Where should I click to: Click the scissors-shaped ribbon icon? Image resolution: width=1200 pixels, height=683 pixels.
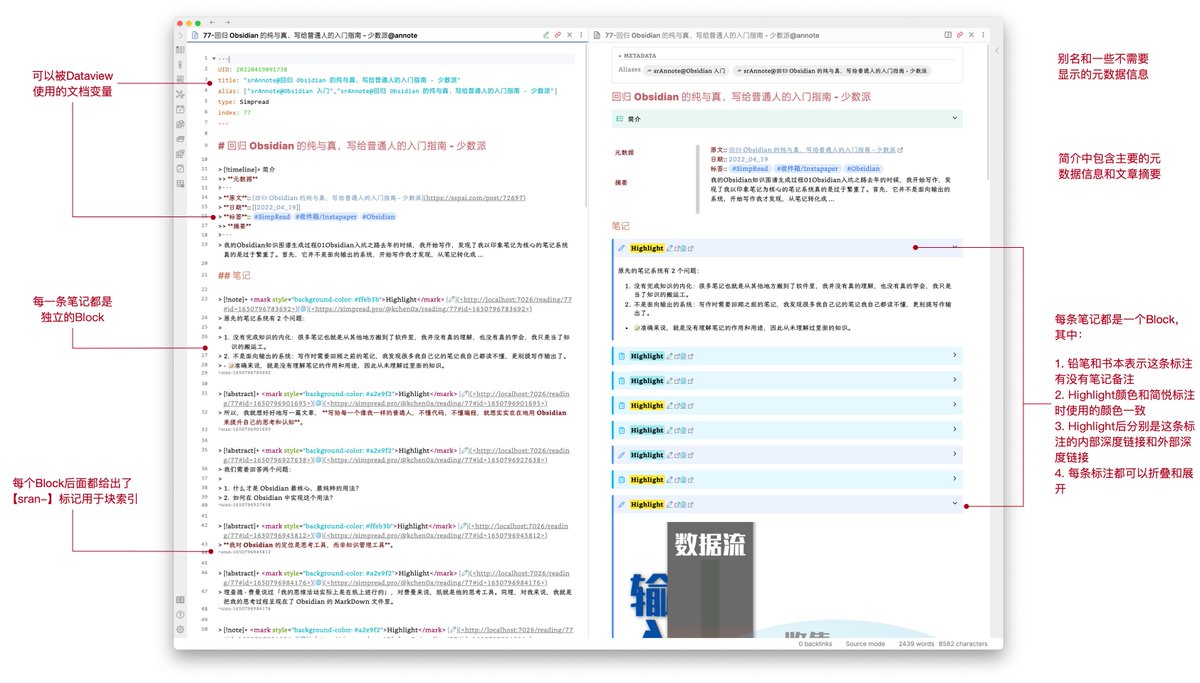[x=180, y=95]
